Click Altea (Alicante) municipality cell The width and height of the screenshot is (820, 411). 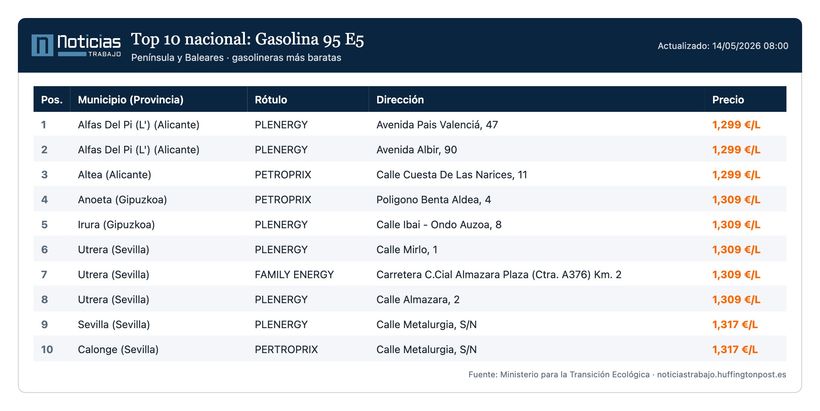coord(115,175)
